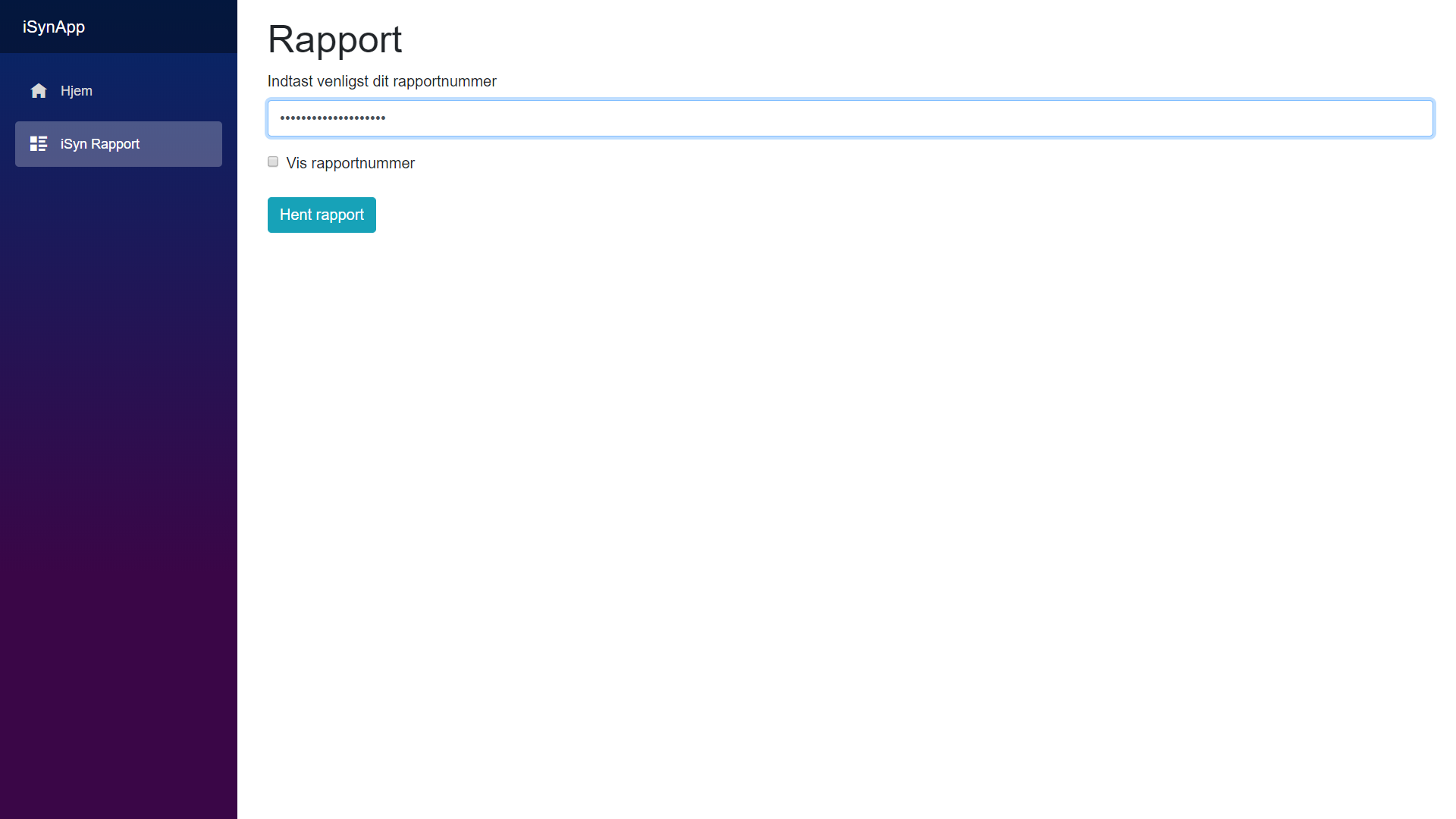The height and width of the screenshot is (819, 1456).
Task: Click the word 'Hjem' in the sidebar
Action: coord(77,91)
